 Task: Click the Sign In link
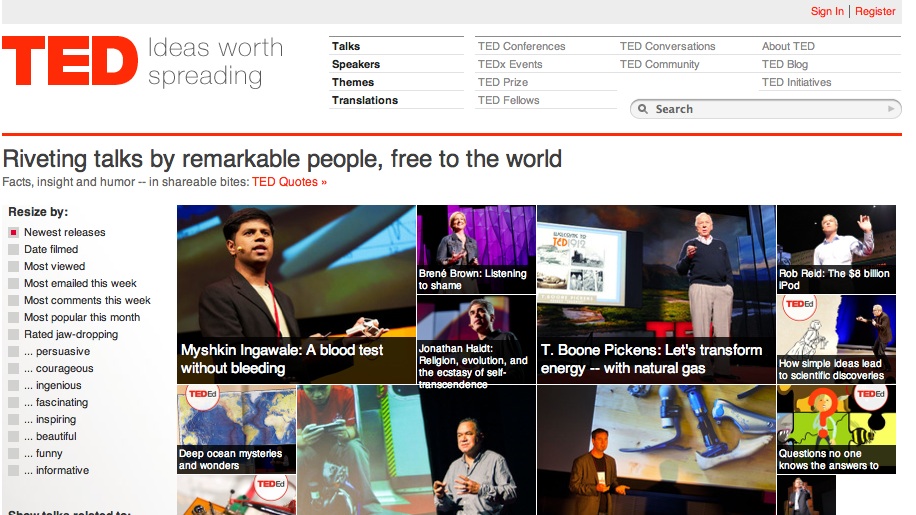pyautogui.click(x=827, y=11)
